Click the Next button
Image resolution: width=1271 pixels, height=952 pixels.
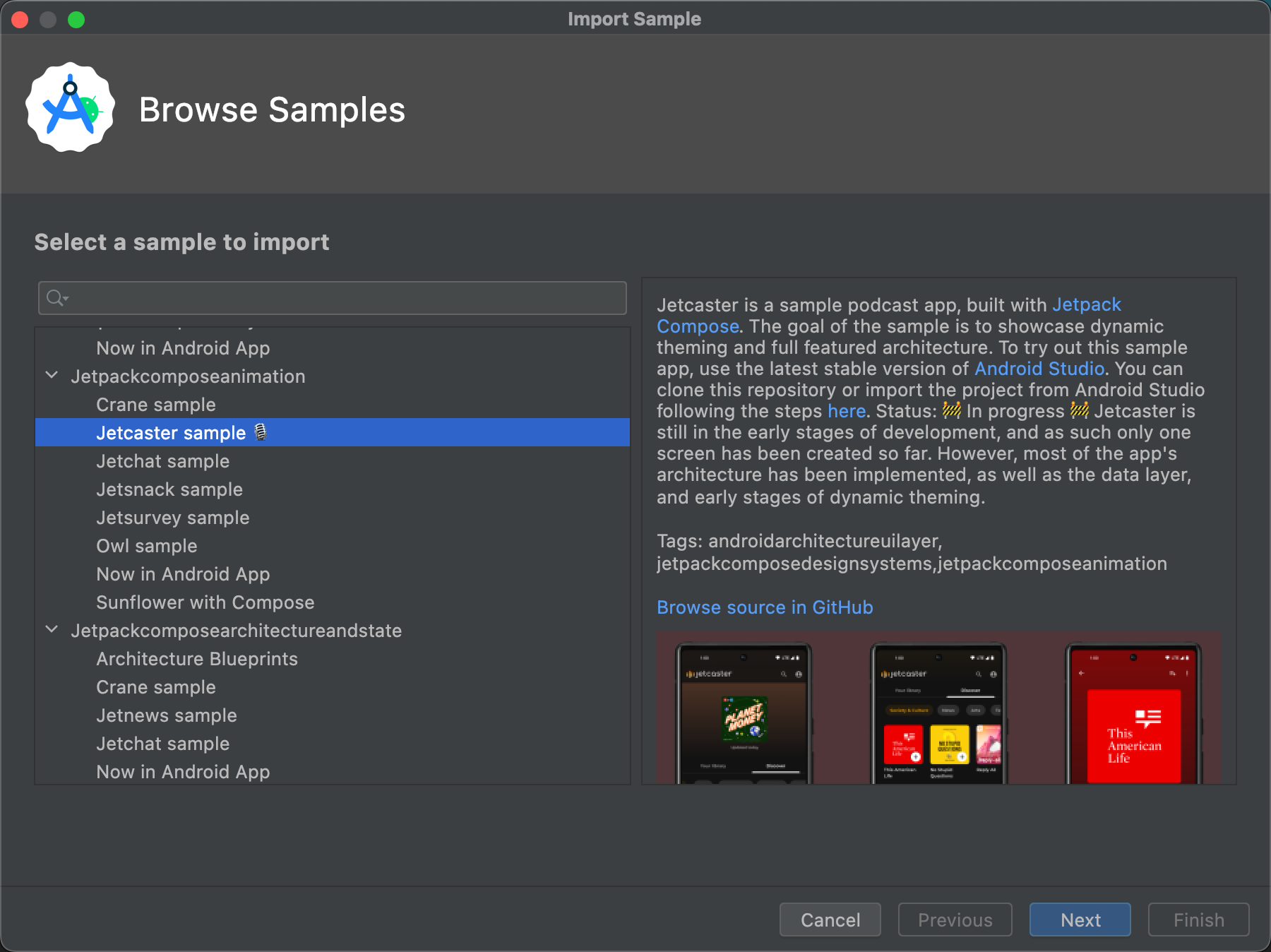pos(1080,920)
